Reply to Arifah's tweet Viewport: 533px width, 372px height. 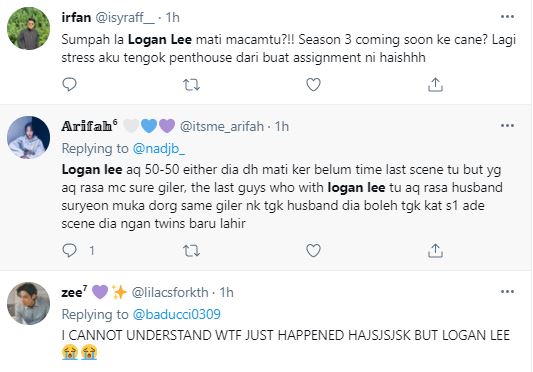(x=70, y=251)
